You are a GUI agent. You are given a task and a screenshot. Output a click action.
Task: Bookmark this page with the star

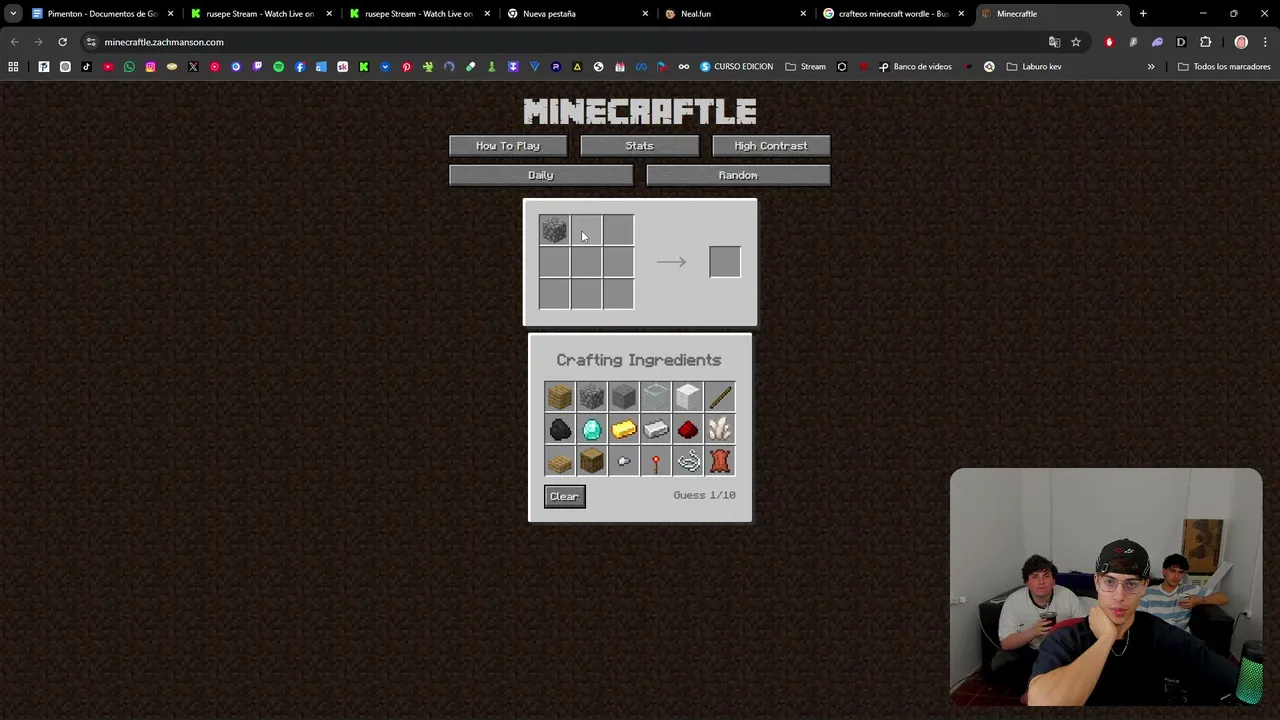pos(1076,42)
